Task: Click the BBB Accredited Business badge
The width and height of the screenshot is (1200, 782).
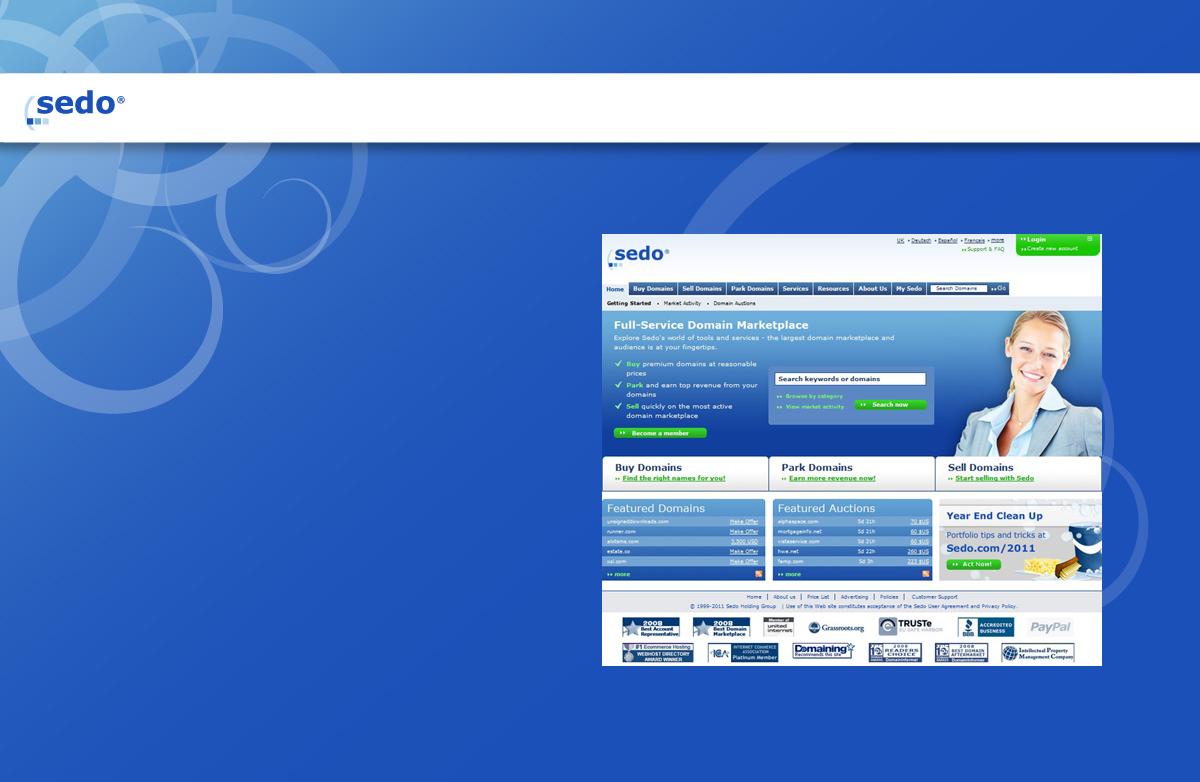Action: coord(985,627)
